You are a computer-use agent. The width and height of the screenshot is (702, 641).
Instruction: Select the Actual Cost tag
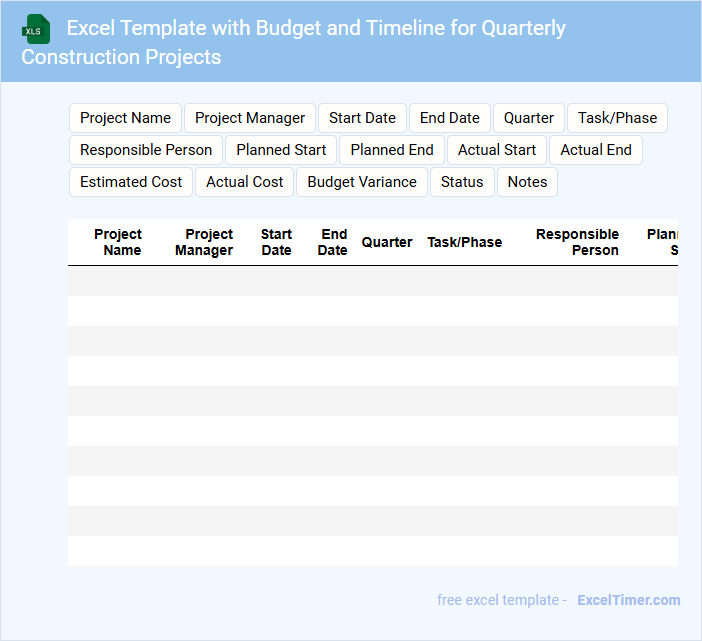245,182
